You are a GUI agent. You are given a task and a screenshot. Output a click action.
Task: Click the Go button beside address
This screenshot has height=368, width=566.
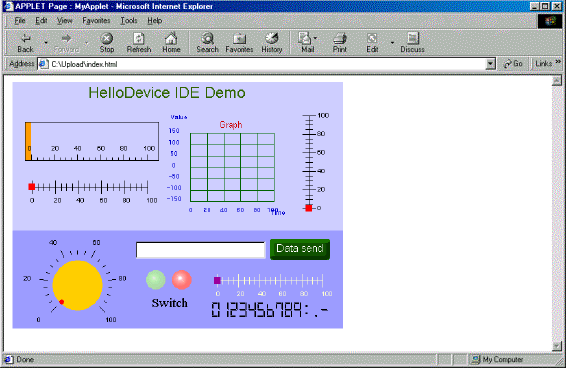tap(513, 64)
